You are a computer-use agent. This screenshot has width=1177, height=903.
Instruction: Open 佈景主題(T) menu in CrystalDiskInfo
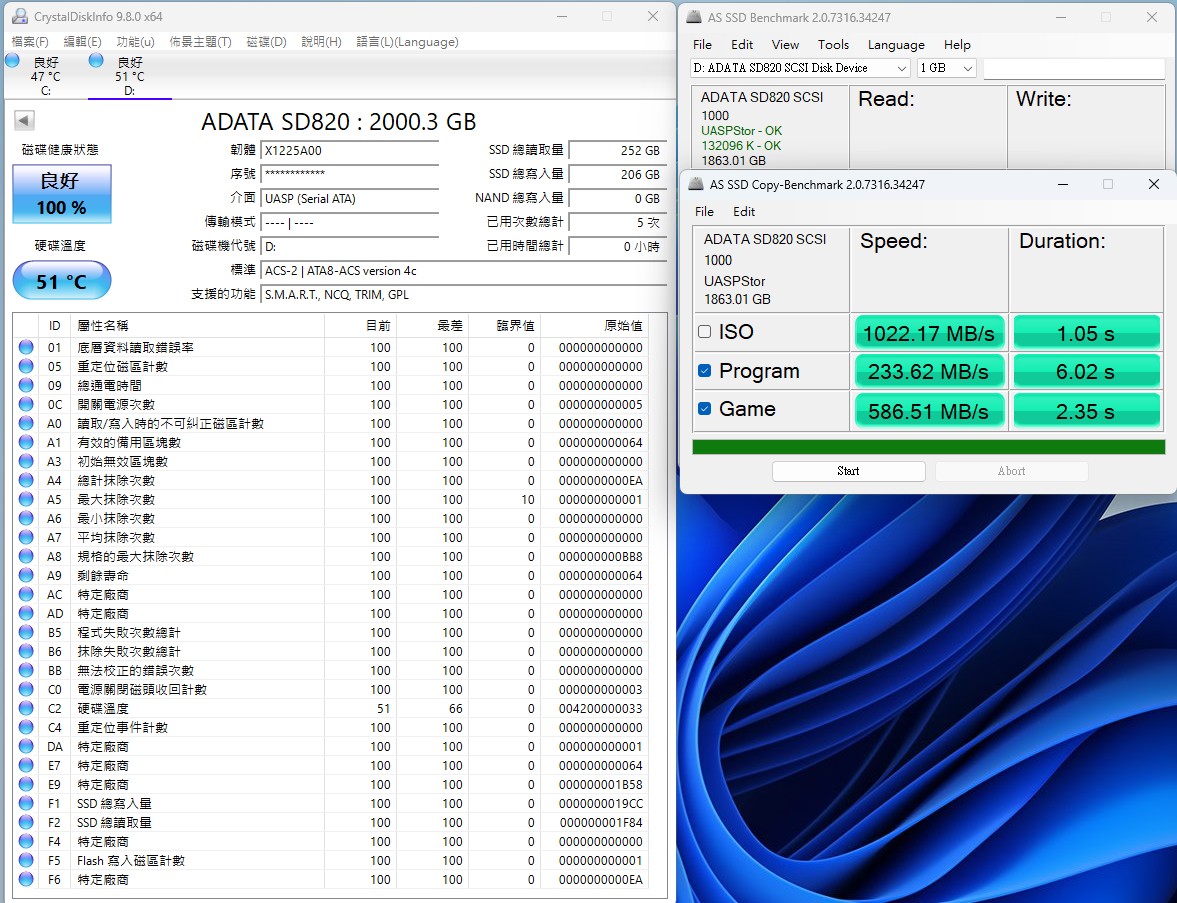[200, 42]
